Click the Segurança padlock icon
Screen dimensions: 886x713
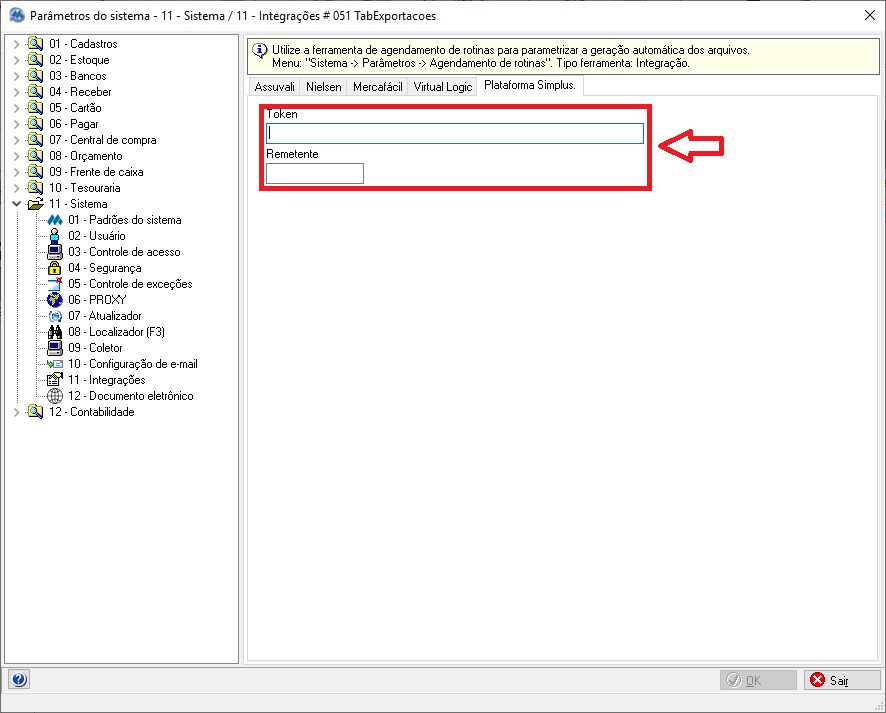[55, 268]
